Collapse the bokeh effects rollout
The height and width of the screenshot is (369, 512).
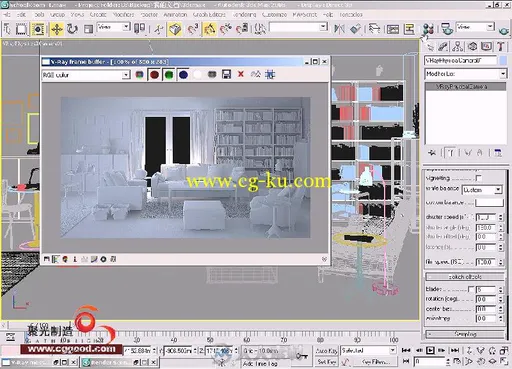pos(465,277)
